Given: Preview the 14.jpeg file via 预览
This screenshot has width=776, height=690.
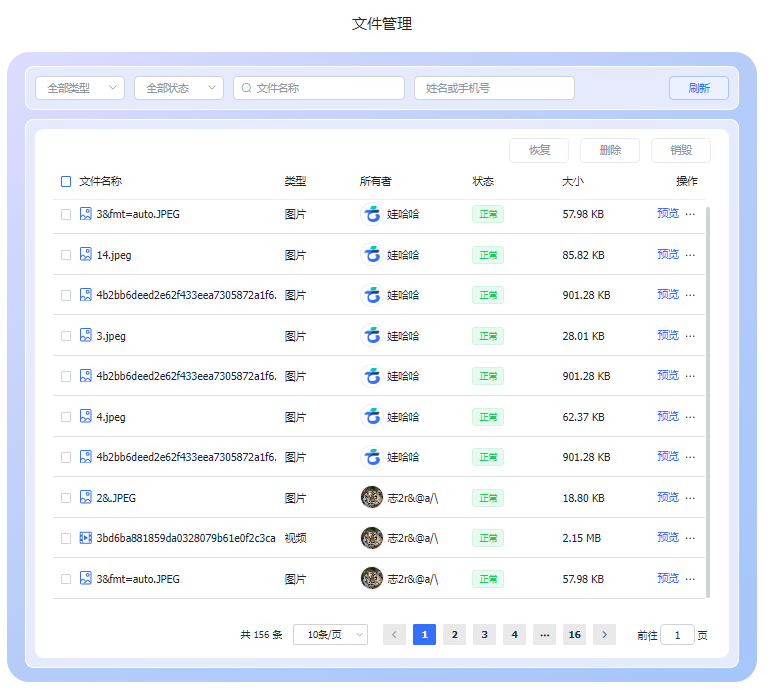Looking at the screenshot, I should [x=668, y=254].
